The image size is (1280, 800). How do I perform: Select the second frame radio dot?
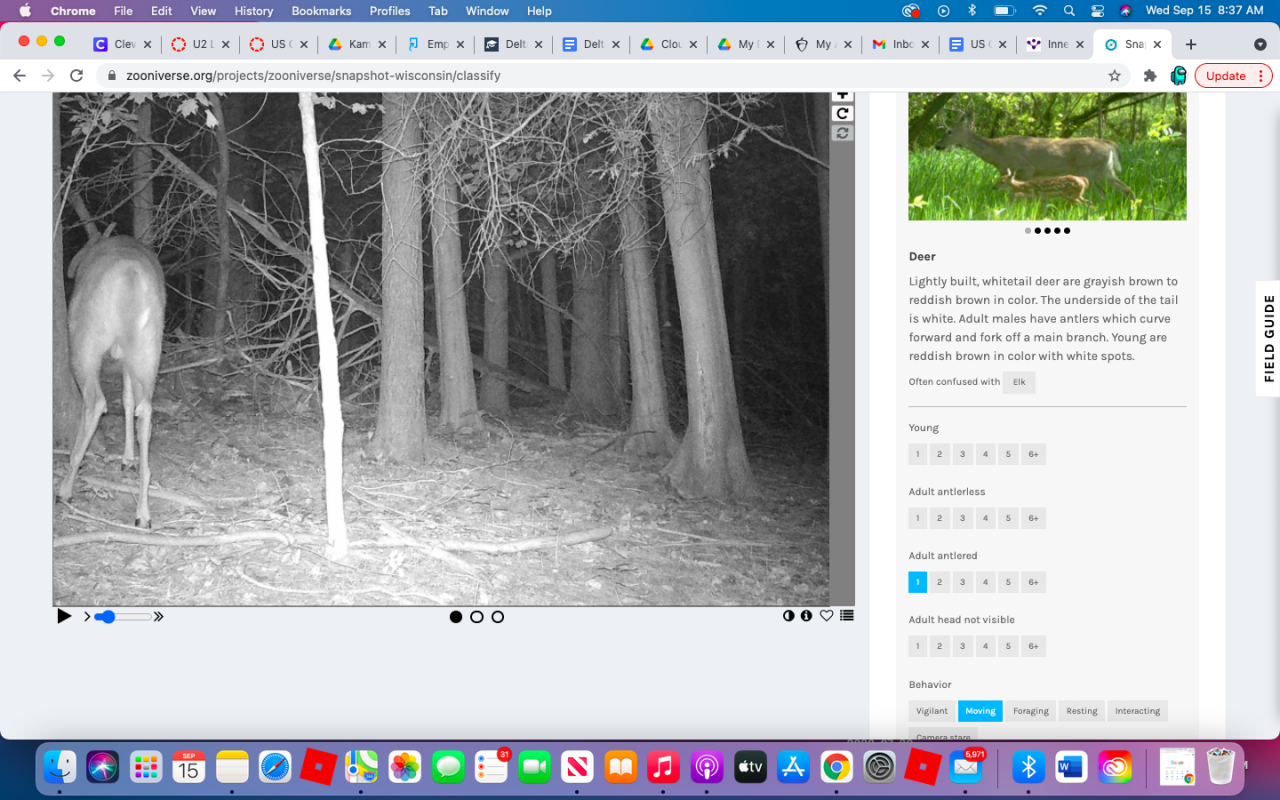point(477,617)
